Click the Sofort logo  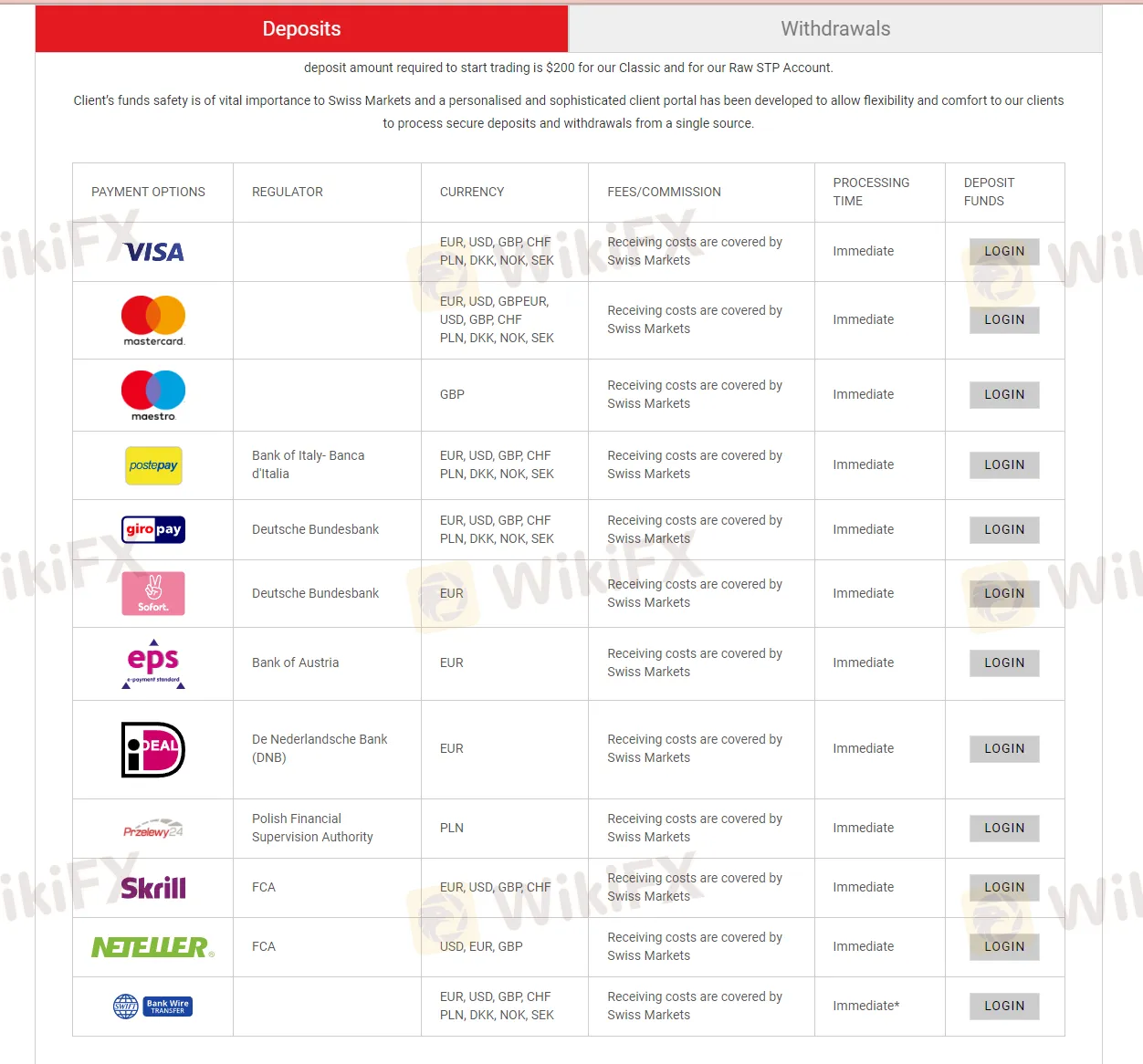coord(152,593)
